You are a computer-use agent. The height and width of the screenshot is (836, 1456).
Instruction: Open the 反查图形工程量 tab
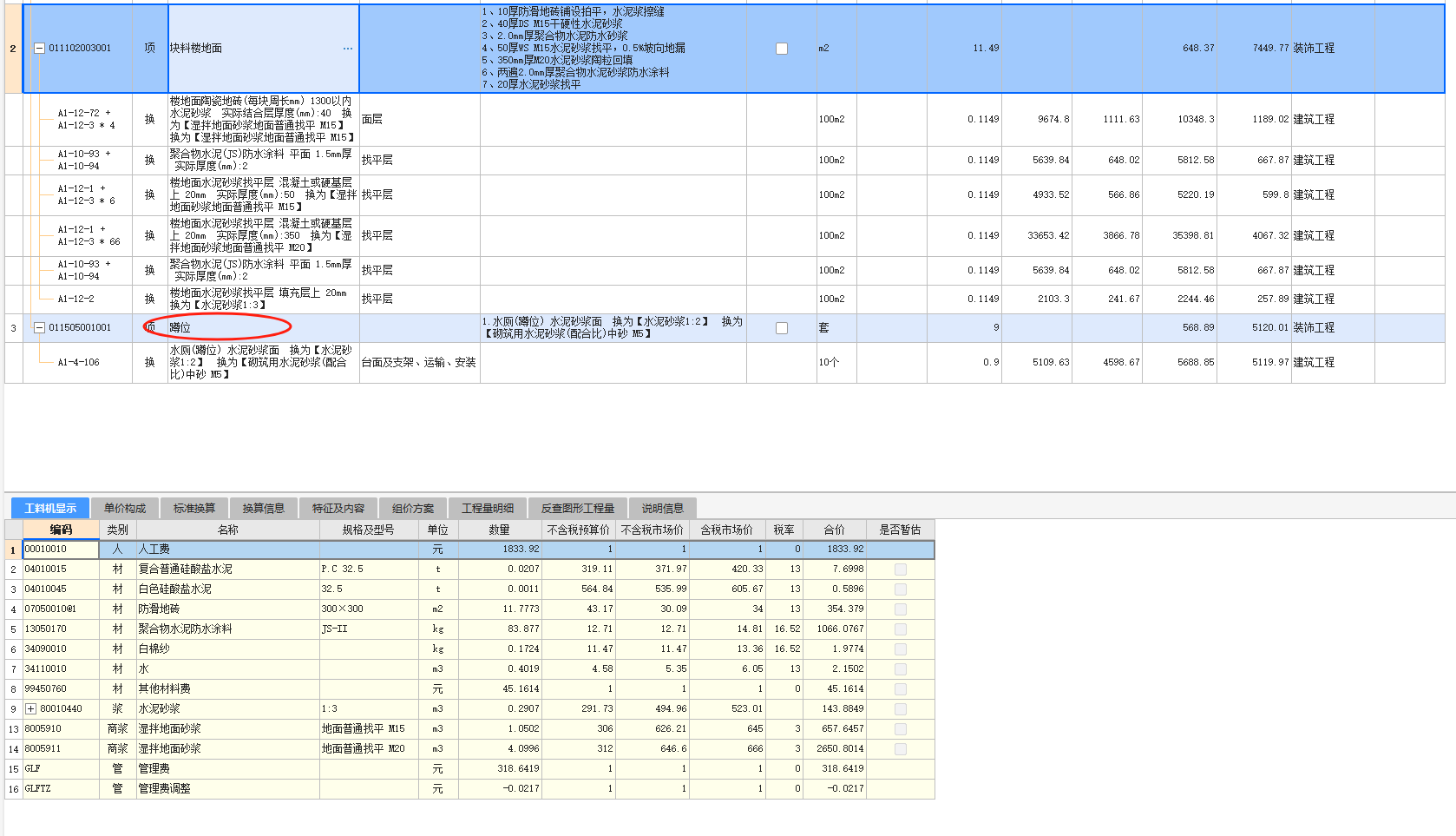pyautogui.click(x=578, y=509)
